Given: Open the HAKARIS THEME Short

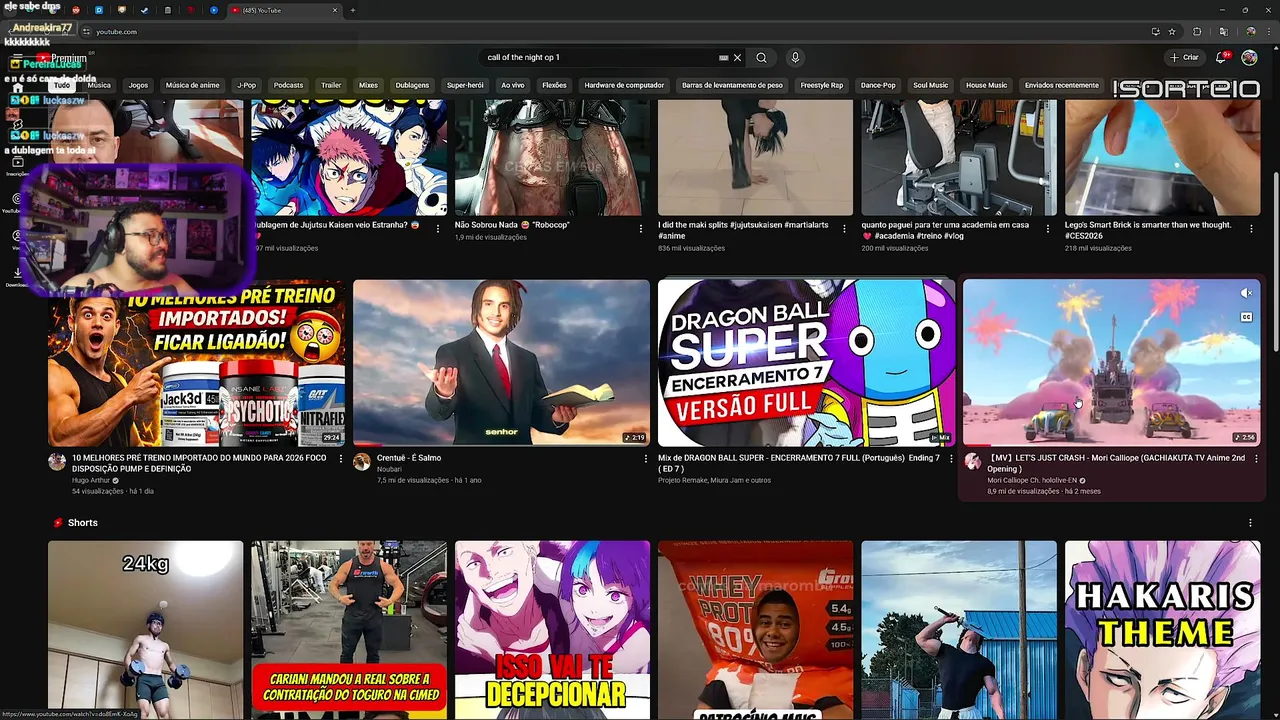Looking at the screenshot, I should pyautogui.click(x=1162, y=630).
